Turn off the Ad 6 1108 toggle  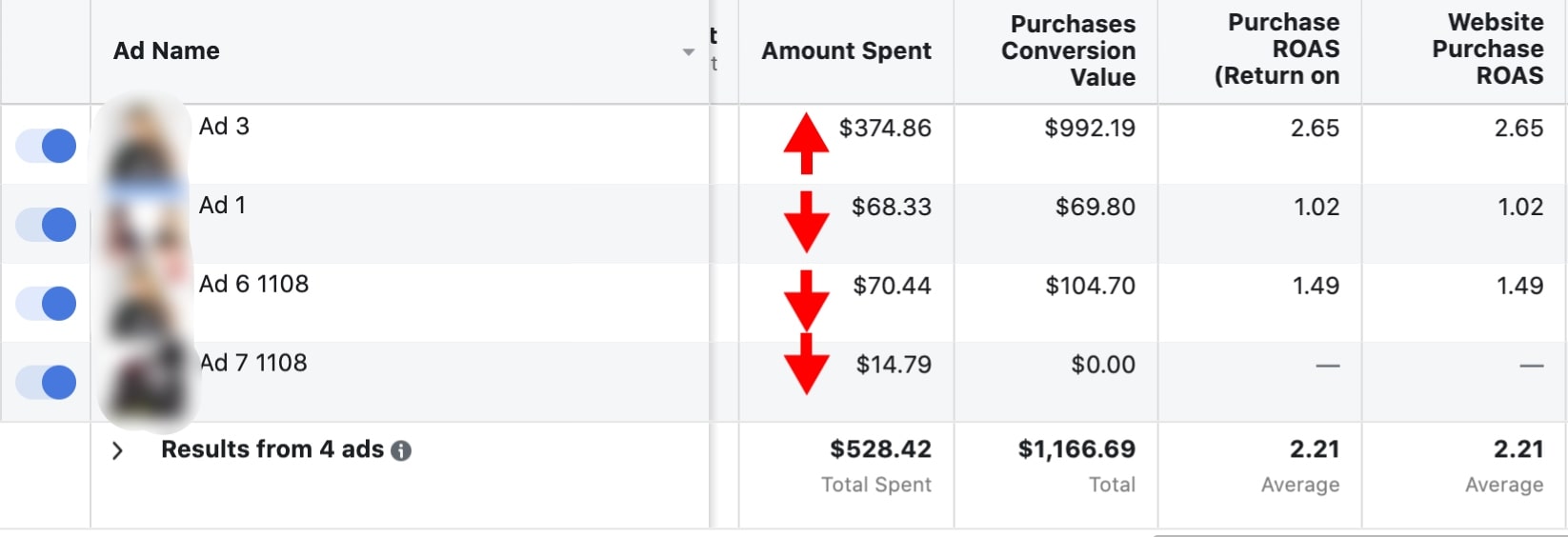[46, 304]
